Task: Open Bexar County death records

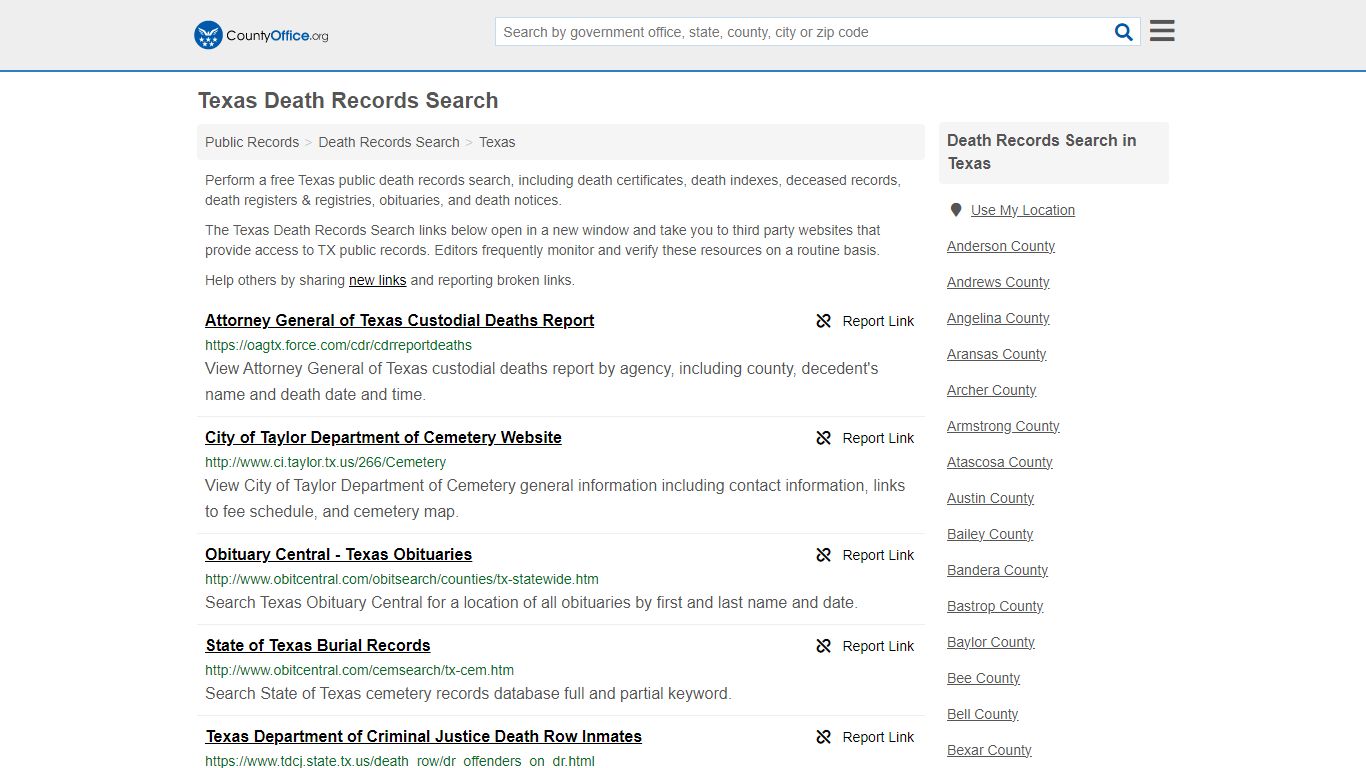Action: click(988, 750)
